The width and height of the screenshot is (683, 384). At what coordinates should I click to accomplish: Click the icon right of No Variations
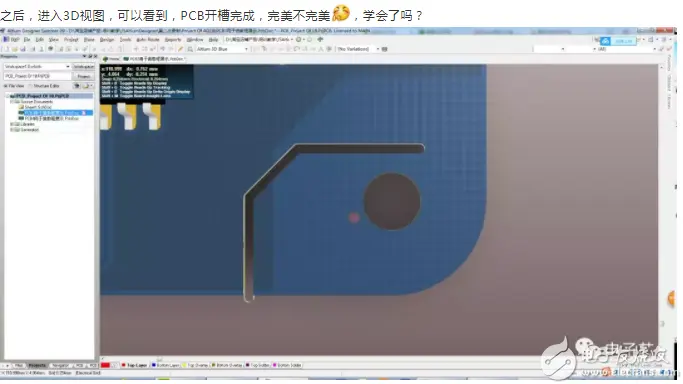pyautogui.click(x=385, y=49)
